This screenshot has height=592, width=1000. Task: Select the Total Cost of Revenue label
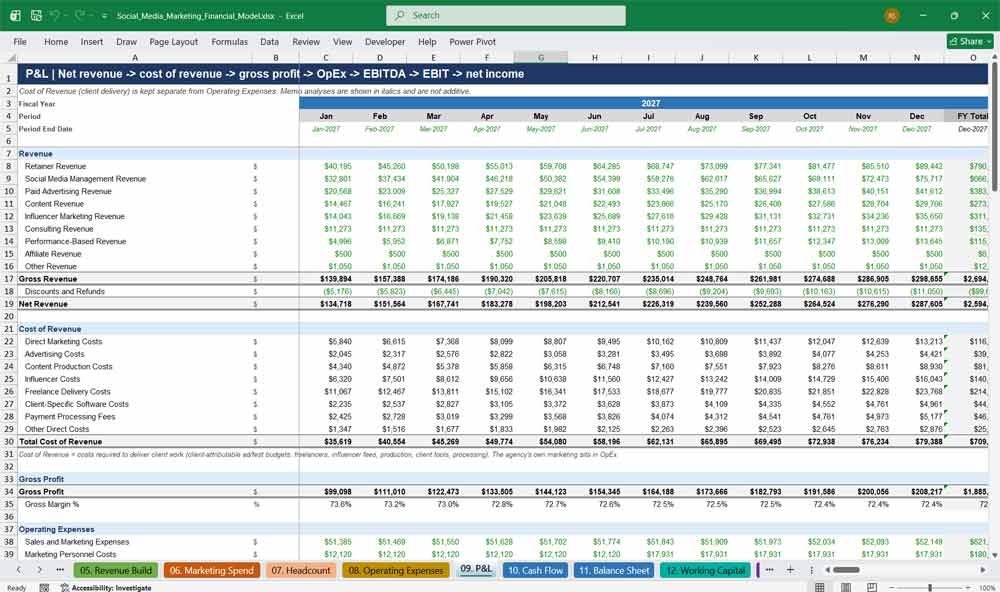coord(60,441)
